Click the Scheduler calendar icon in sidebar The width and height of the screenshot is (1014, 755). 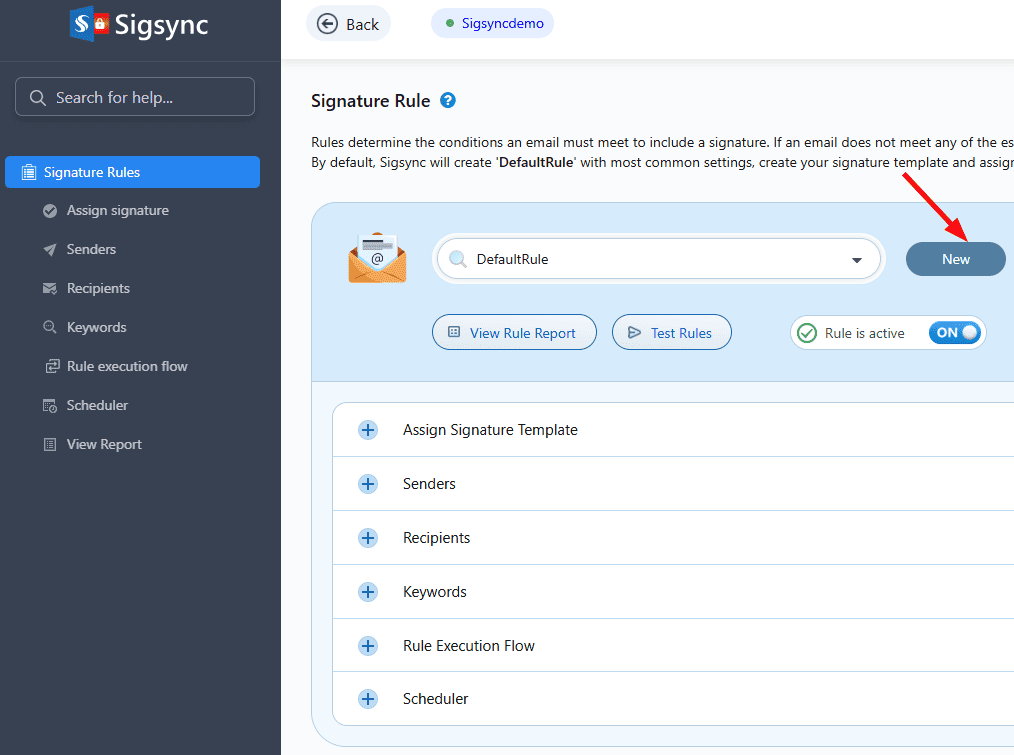tap(50, 406)
